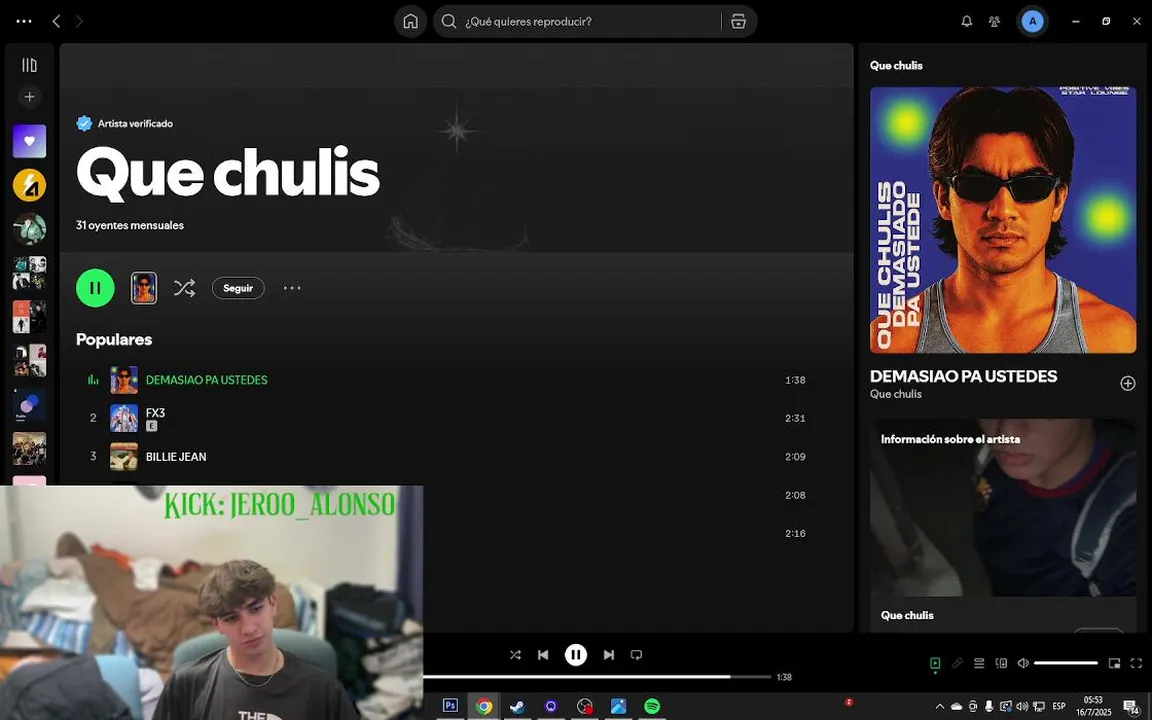
Task: Open the yellow lightning bolt playlist in sidebar
Action: pyautogui.click(x=29, y=185)
